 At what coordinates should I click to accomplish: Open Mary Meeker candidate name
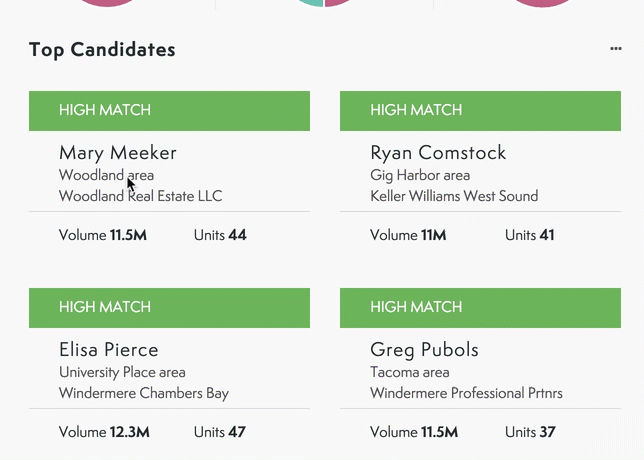click(118, 153)
